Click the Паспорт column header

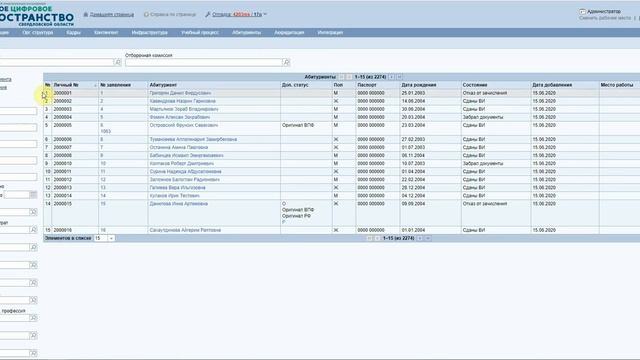(x=367, y=85)
